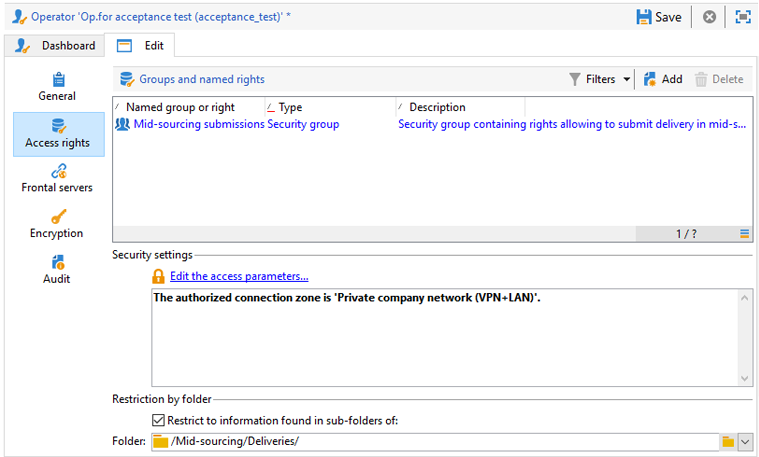
Task: Click the folder browse icon in Folder field
Action: [x=728, y=442]
